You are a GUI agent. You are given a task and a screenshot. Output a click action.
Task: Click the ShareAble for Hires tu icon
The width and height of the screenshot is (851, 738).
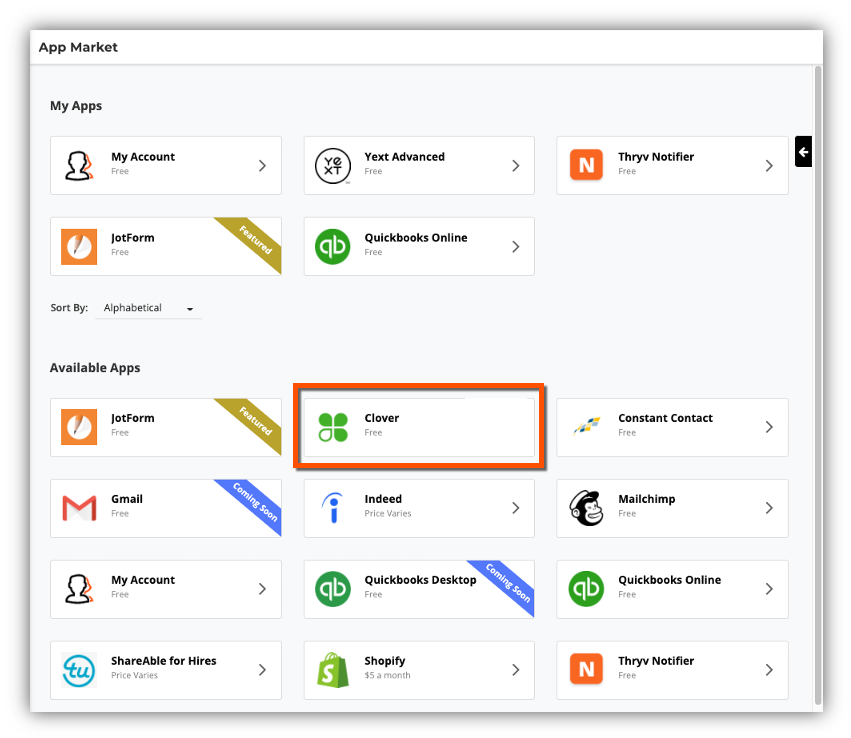coord(79,670)
